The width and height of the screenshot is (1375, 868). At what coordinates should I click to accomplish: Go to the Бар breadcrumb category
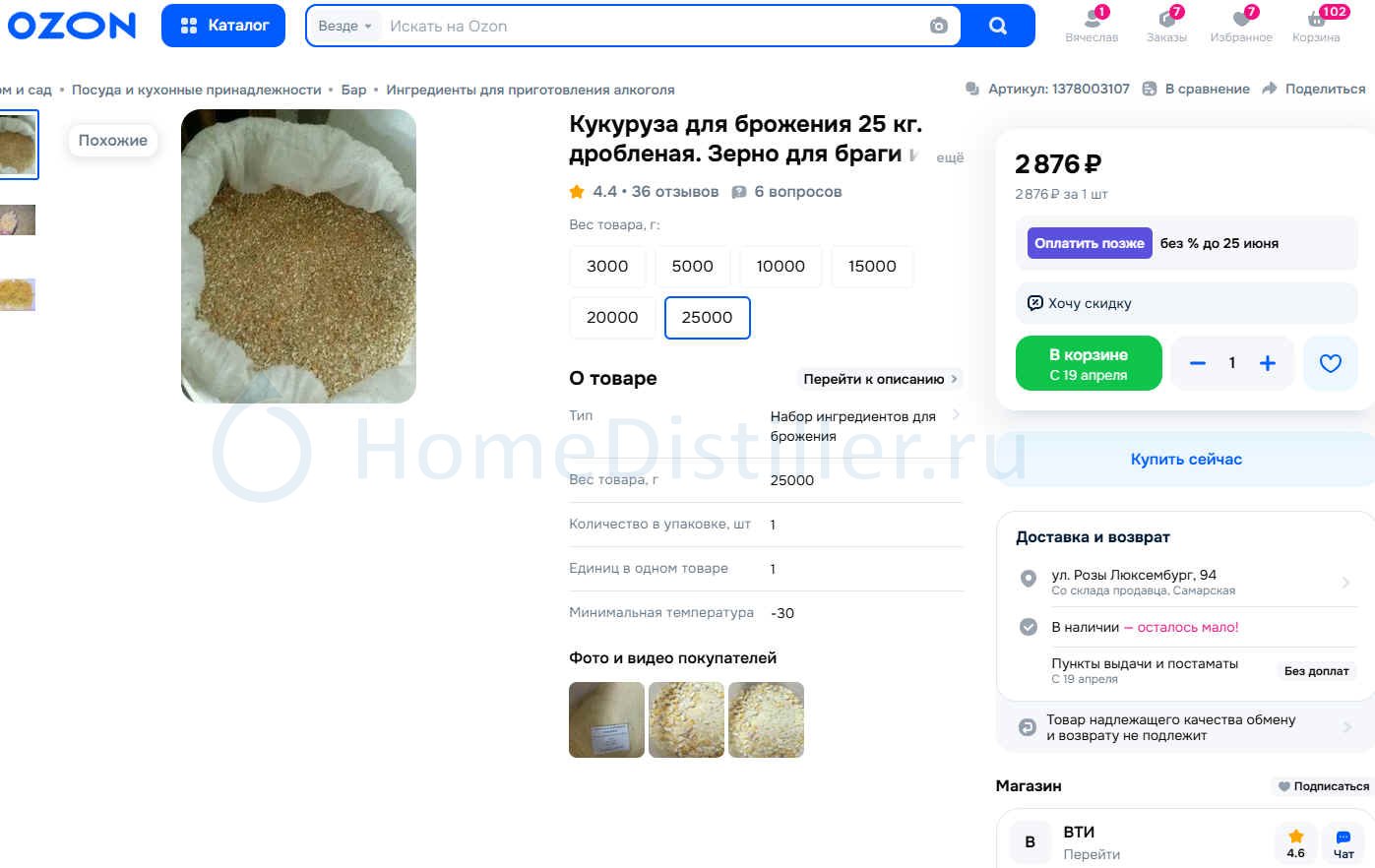(x=353, y=90)
